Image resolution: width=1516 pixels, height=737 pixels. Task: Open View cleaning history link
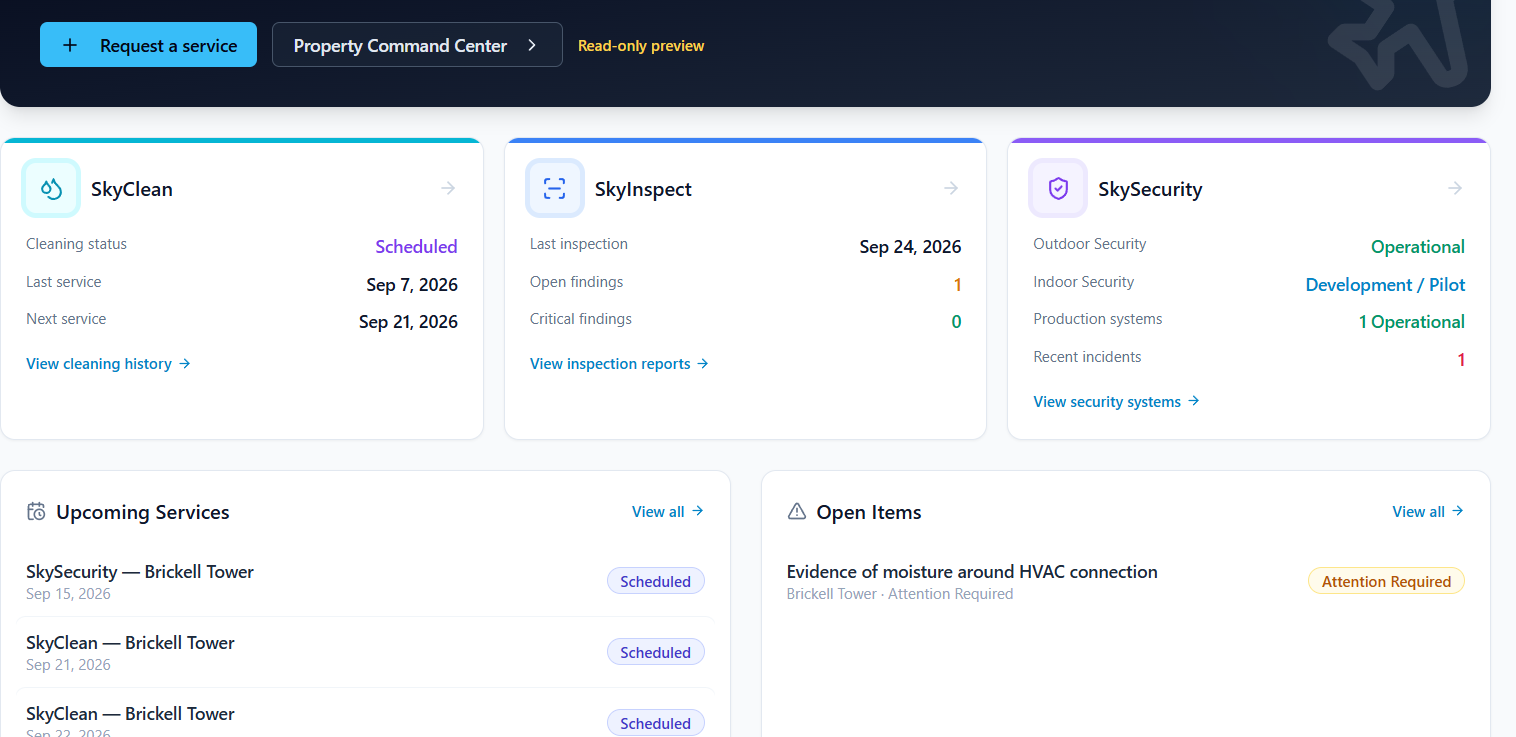pos(108,364)
